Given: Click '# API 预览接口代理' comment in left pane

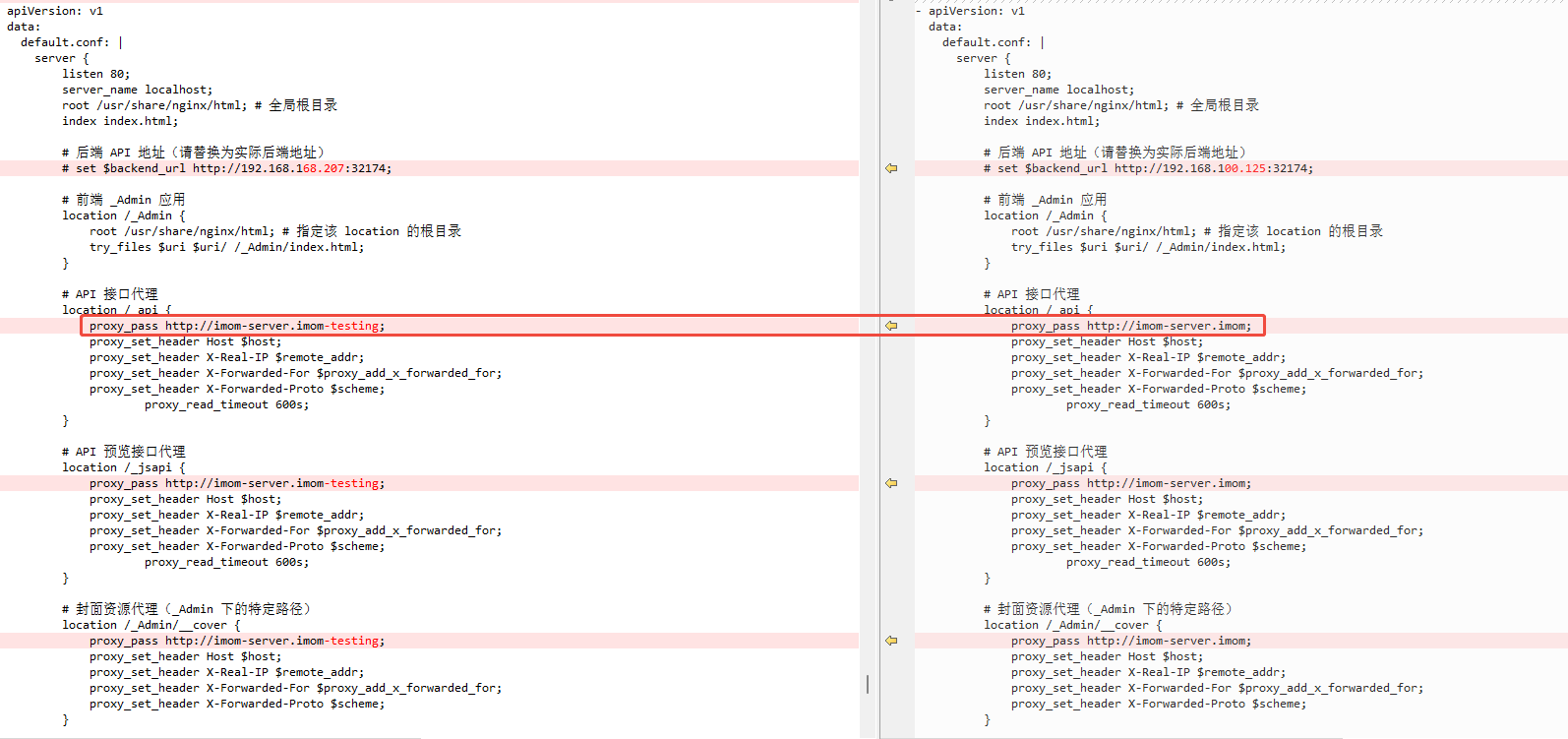Looking at the screenshot, I should [124, 452].
